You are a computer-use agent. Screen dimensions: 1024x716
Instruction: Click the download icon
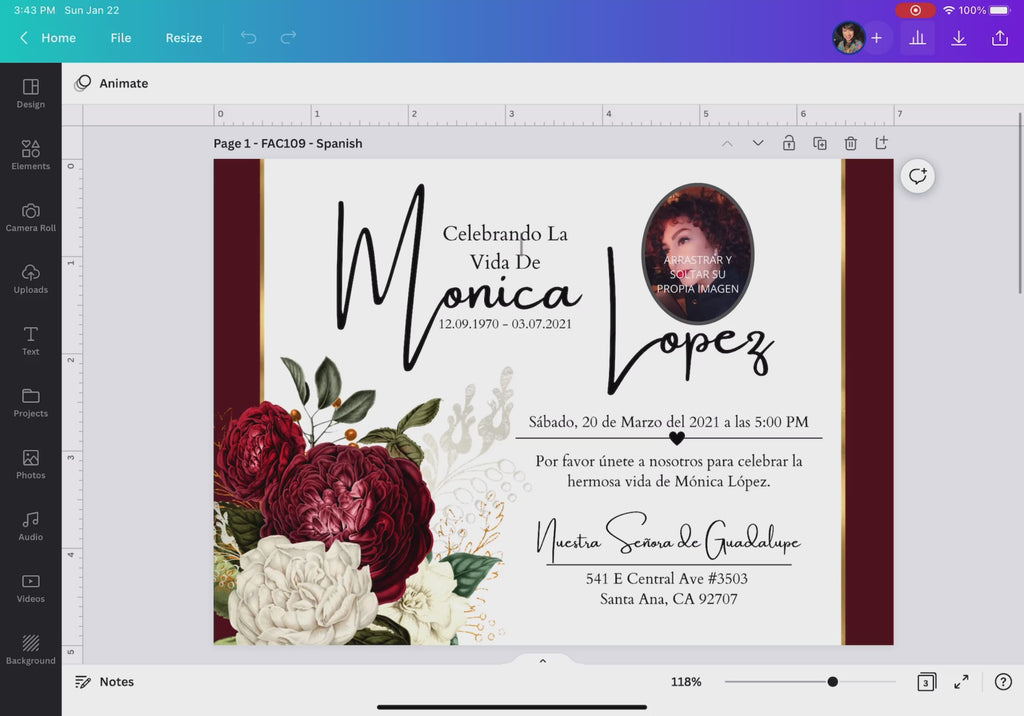(958, 38)
